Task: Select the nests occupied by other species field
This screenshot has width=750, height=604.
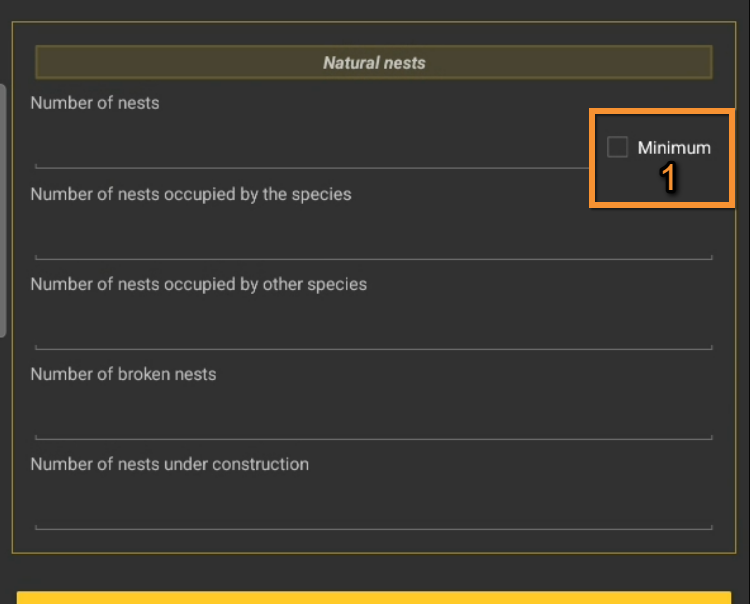Action: point(372,328)
